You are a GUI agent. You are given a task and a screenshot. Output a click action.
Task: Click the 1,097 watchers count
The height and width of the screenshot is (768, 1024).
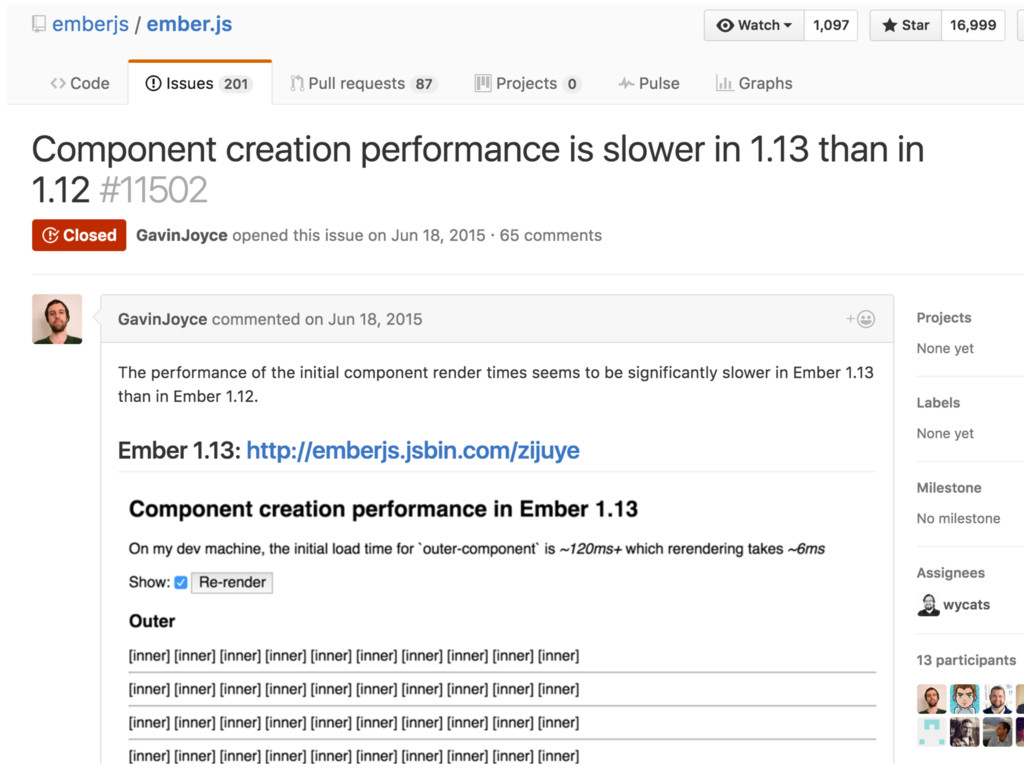pyautogui.click(x=830, y=25)
